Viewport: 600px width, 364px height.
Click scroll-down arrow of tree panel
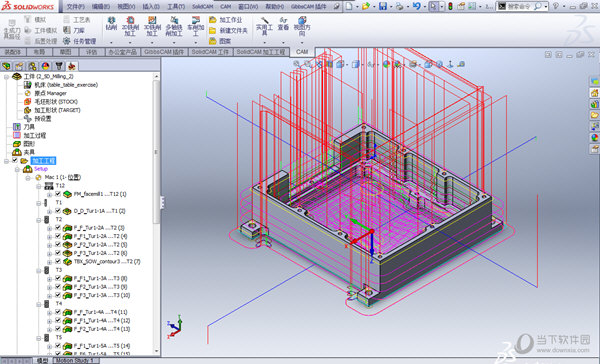pos(156,351)
